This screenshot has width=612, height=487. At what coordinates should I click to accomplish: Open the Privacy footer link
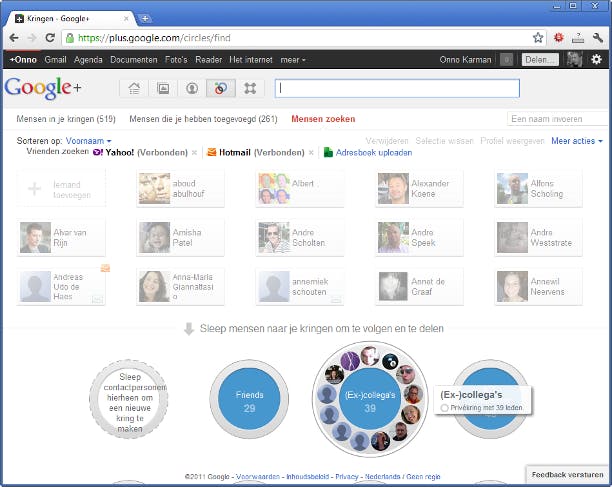347,476
